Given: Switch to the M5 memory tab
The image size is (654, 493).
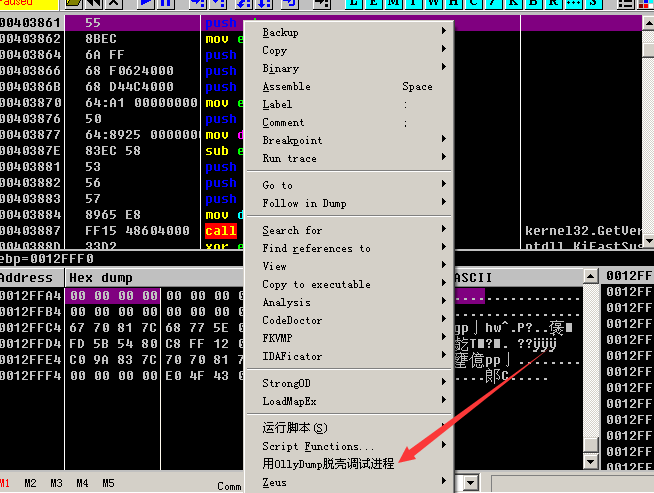Looking at the screenshot, I should [x=108, y=483].
